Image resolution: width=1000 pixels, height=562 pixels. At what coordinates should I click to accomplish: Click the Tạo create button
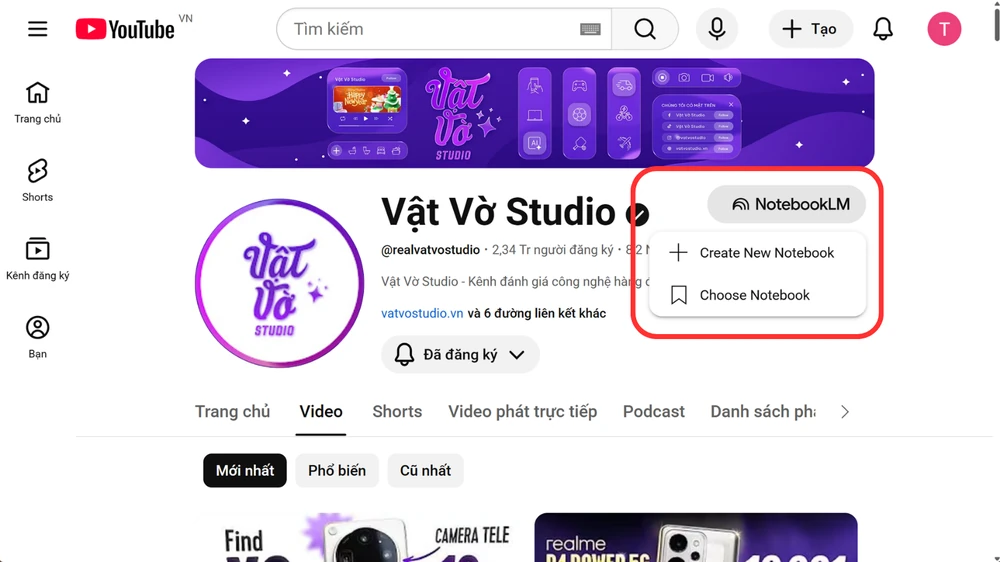[x=811, y=29]
